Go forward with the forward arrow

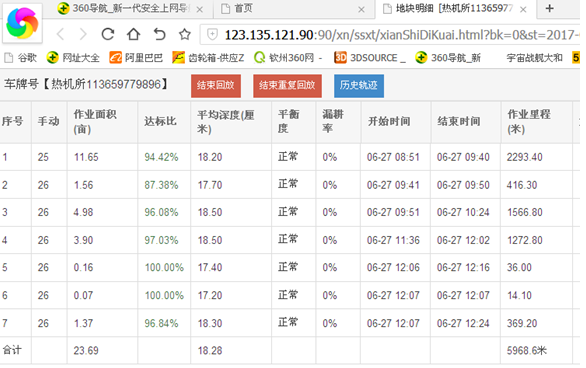(x=83, y=35)
